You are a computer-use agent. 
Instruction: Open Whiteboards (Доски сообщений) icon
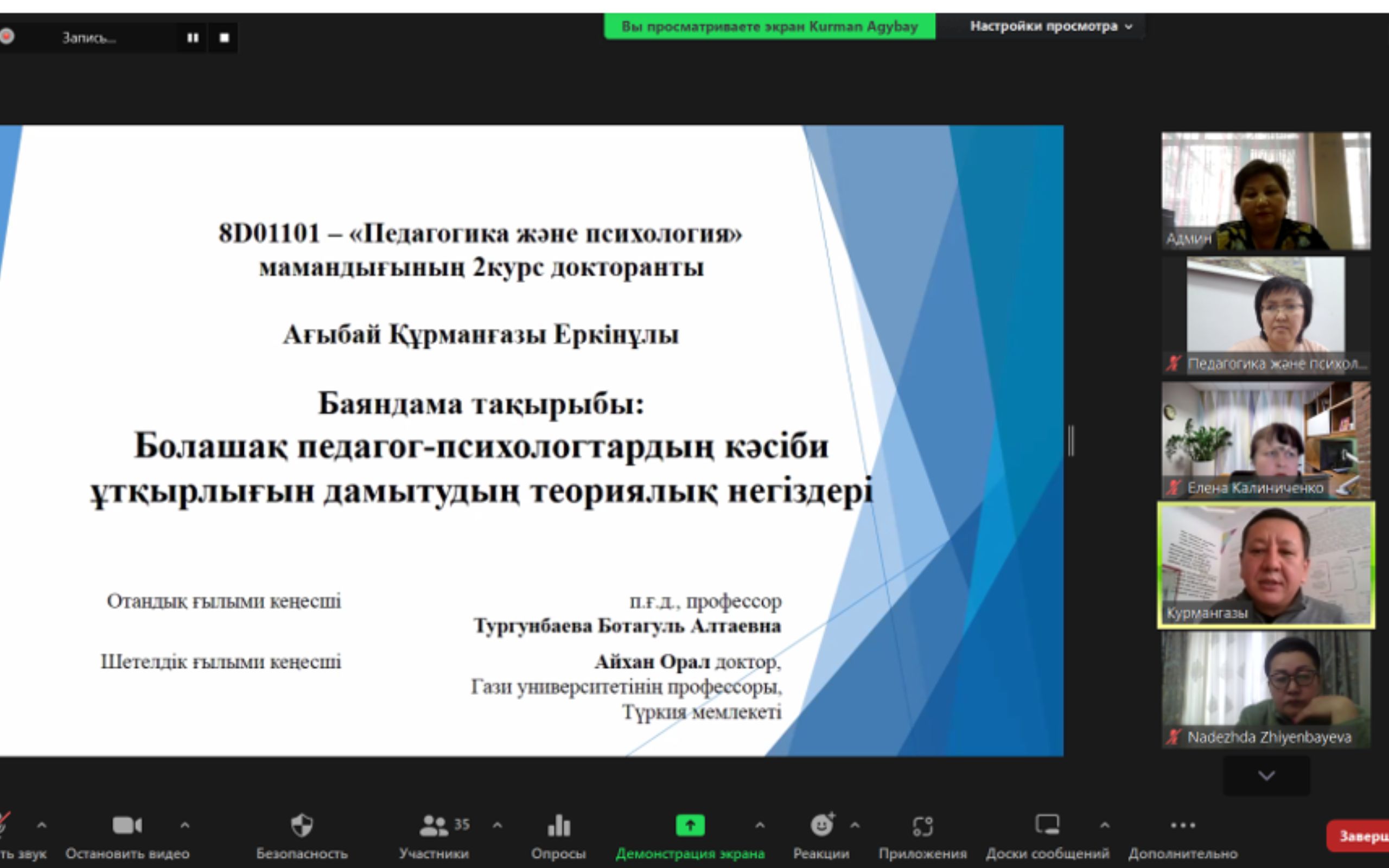(1047, 826)
